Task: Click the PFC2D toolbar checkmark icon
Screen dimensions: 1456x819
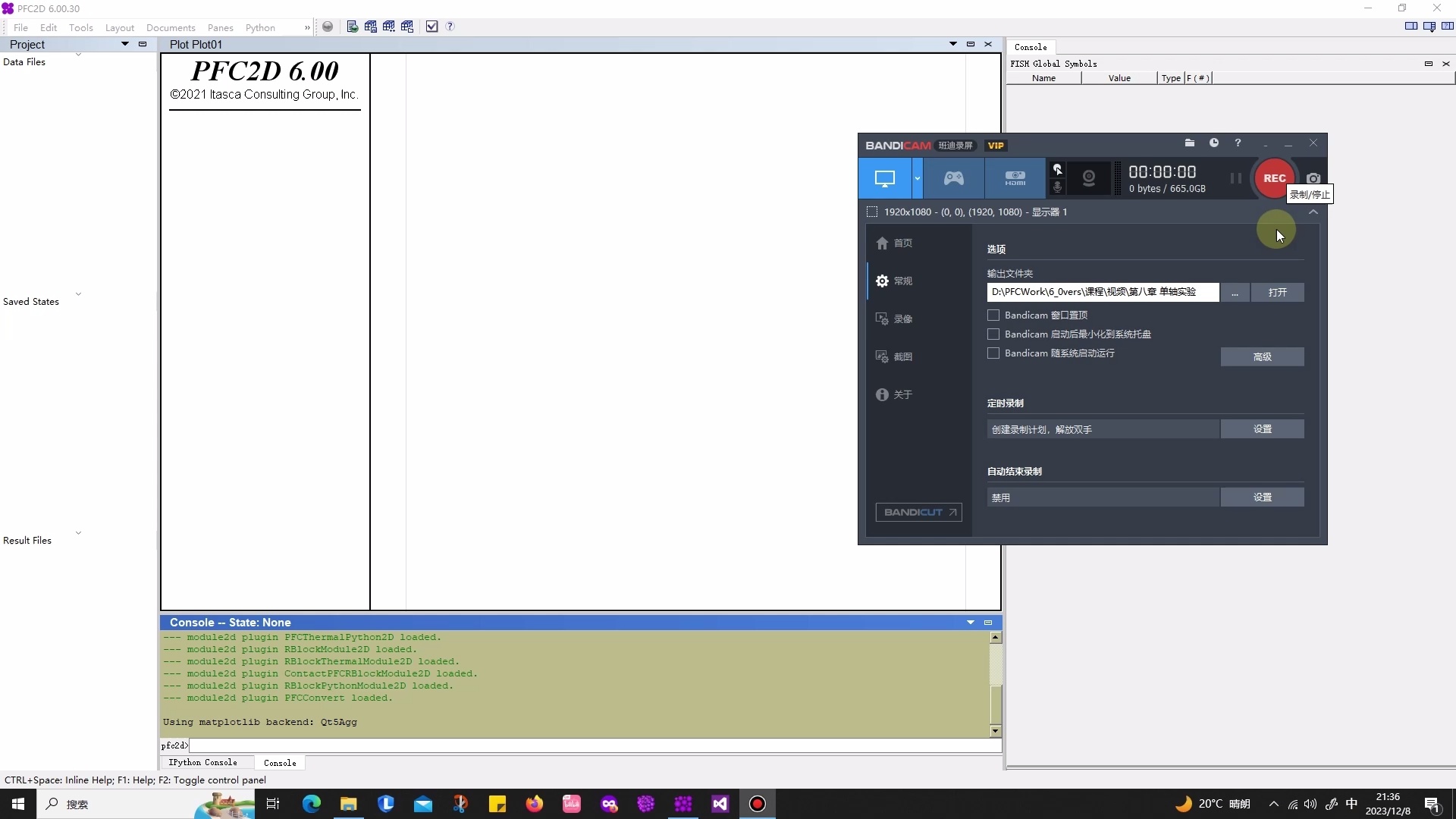Action: point(431,27)
